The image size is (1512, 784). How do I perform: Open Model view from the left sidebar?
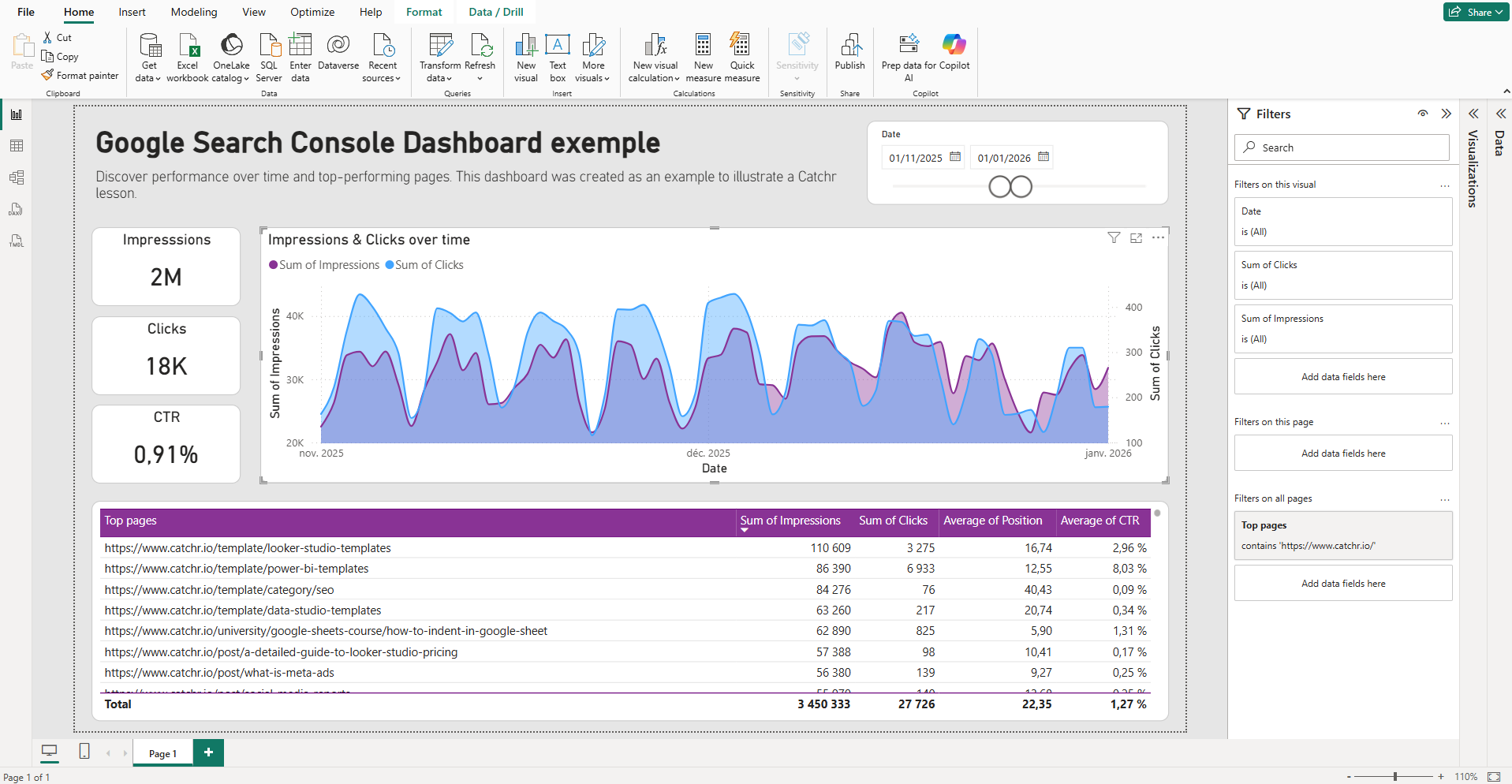pos(16,177)
